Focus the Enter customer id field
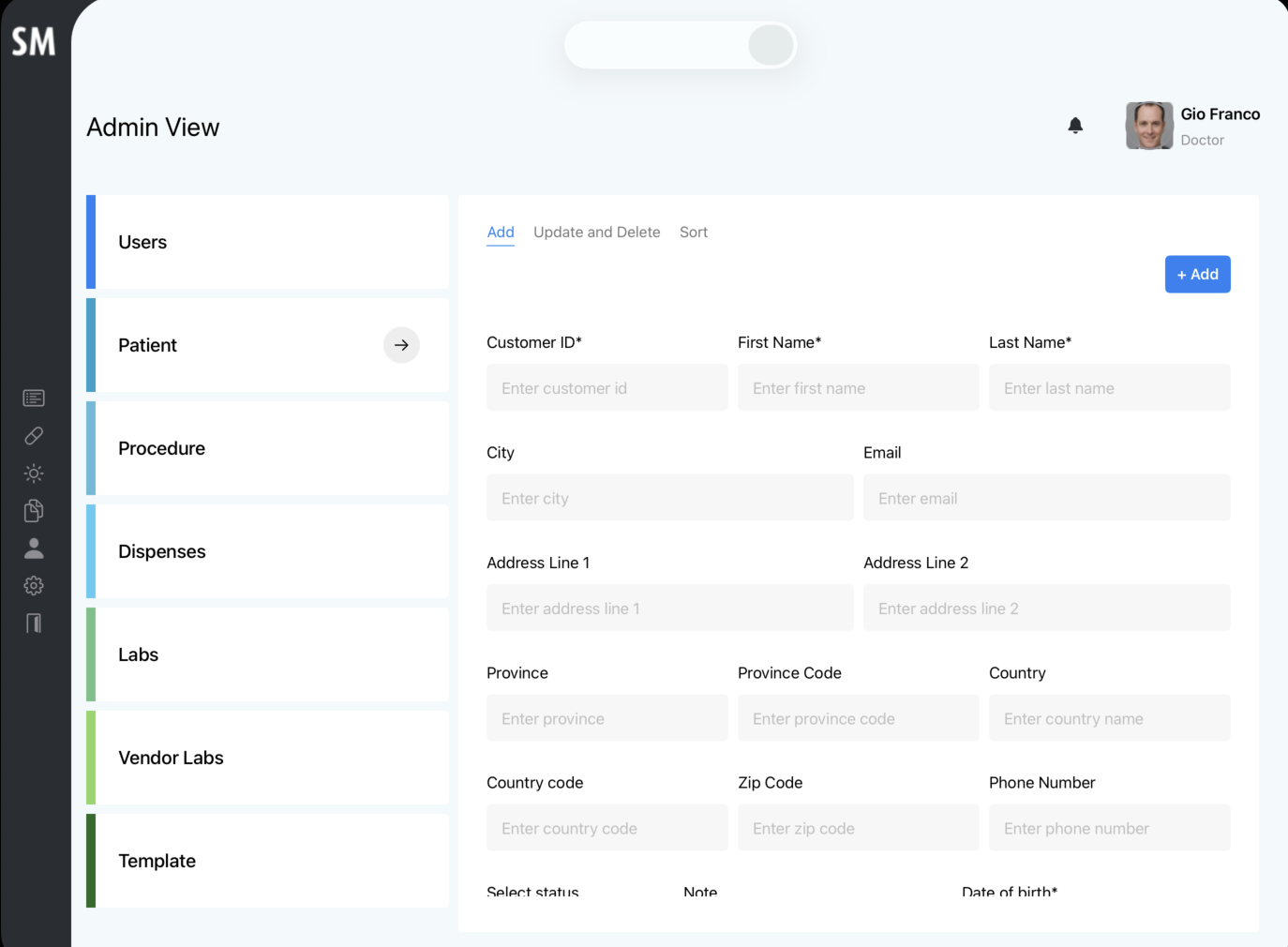1288x947 pixels. coord(607,387)
